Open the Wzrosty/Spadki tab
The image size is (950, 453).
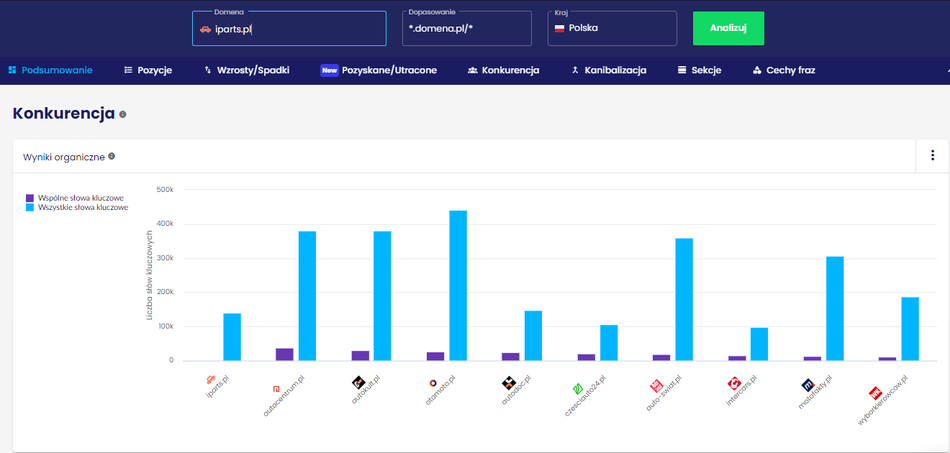pos(246,71)
